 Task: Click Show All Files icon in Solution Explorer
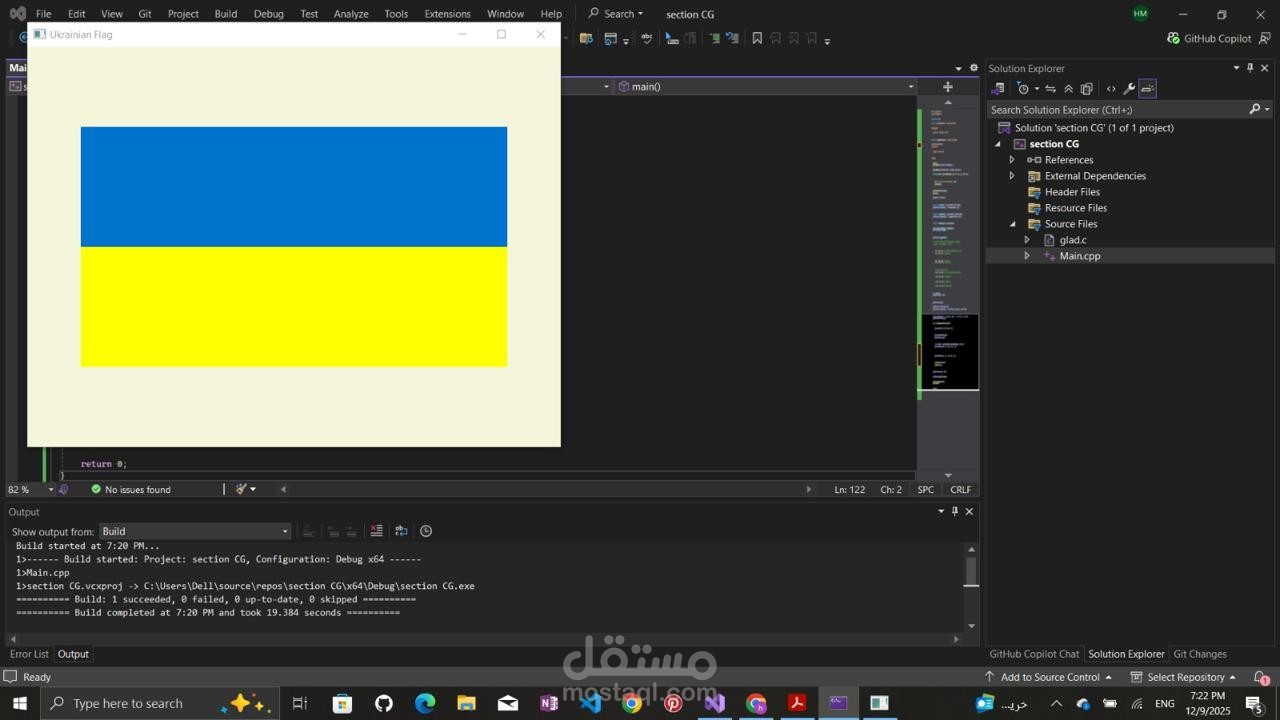click(1087, 88)
